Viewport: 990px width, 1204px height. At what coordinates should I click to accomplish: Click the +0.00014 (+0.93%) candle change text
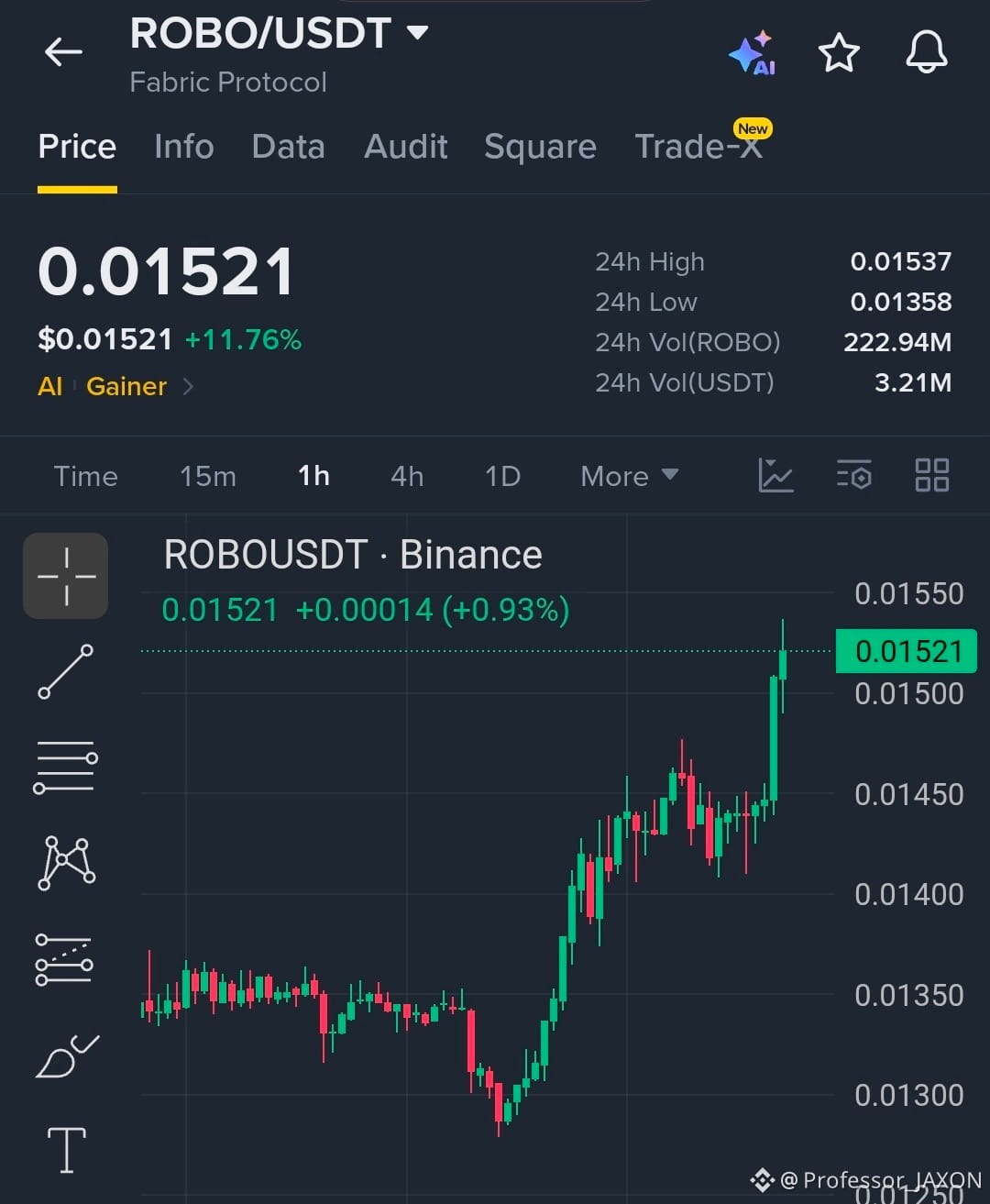pyautogui.click(x=433, y=610)
